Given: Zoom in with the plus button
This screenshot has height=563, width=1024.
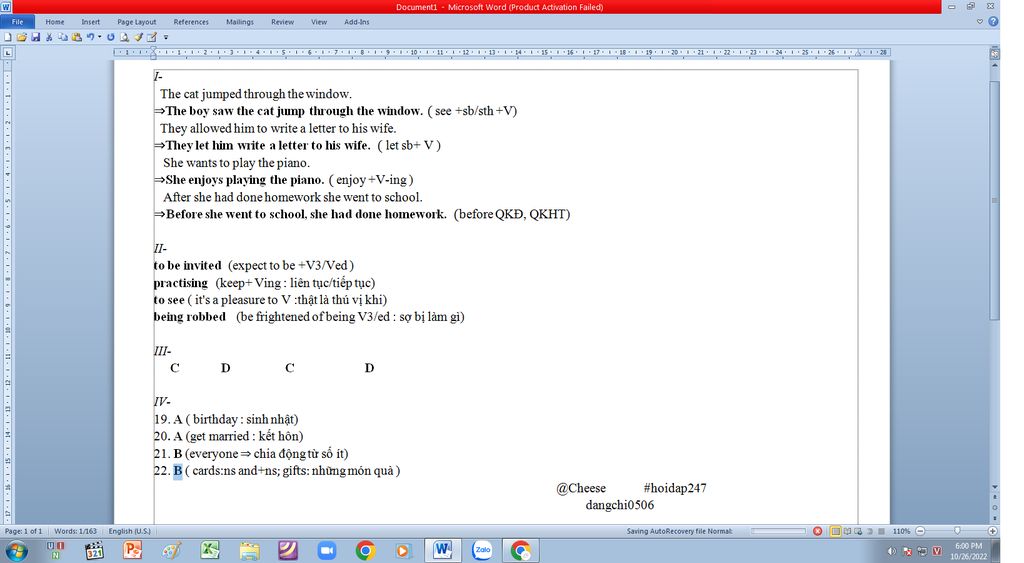Looking at the screenshot, I should point(993,531).
